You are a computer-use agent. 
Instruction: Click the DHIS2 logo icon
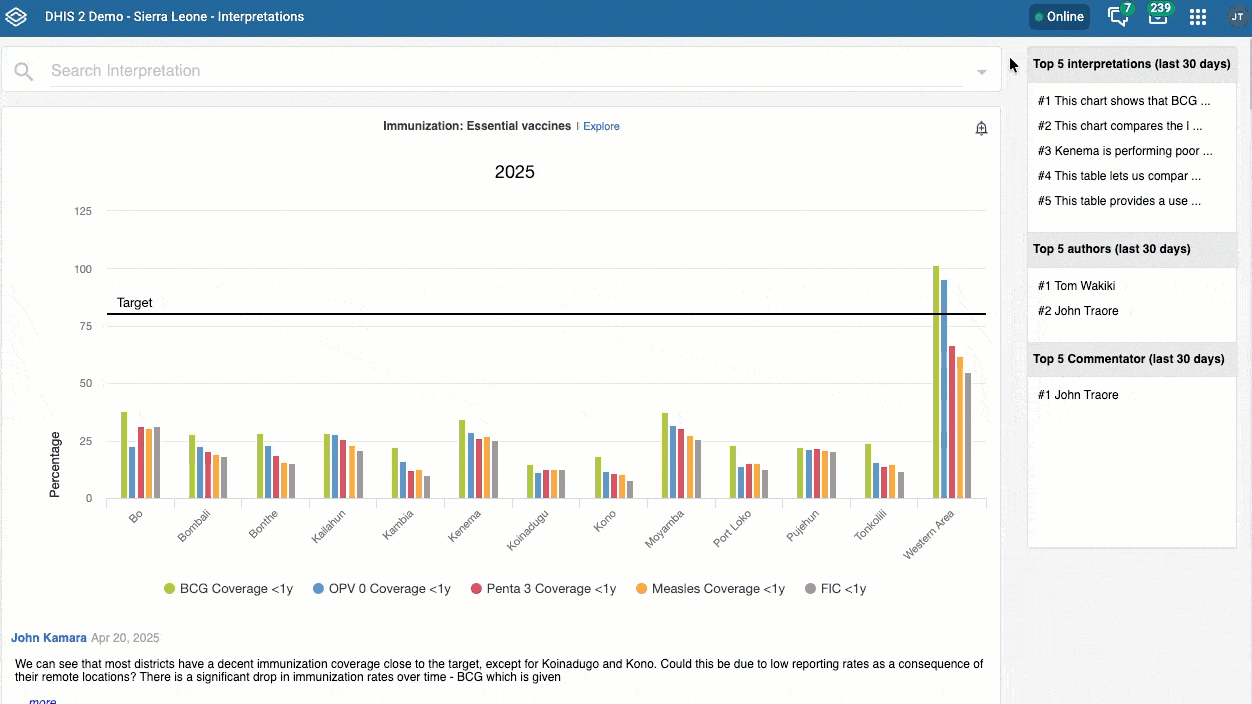[x=16, y=17]
